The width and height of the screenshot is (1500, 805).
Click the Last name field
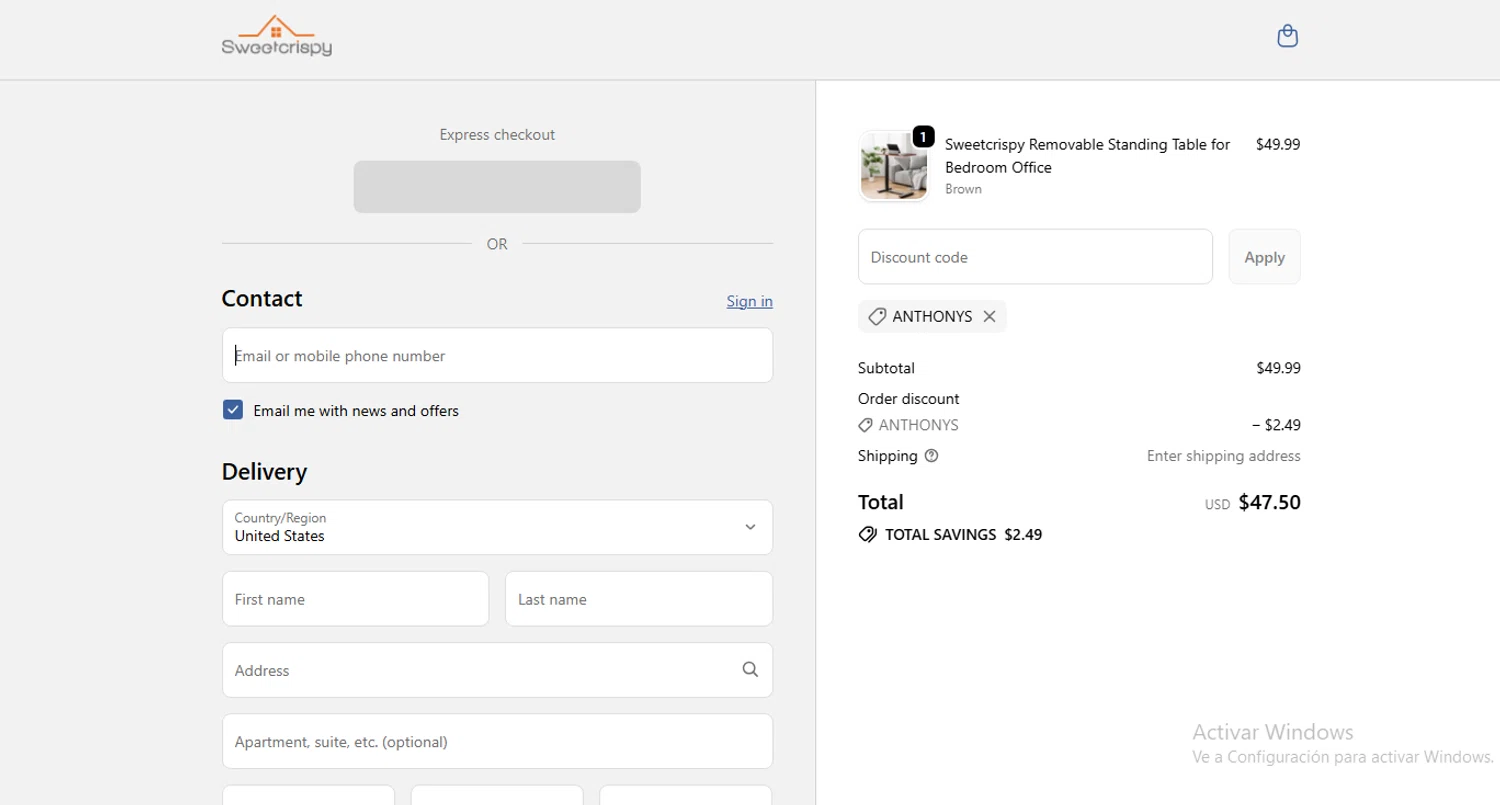[x=639, y=599]
